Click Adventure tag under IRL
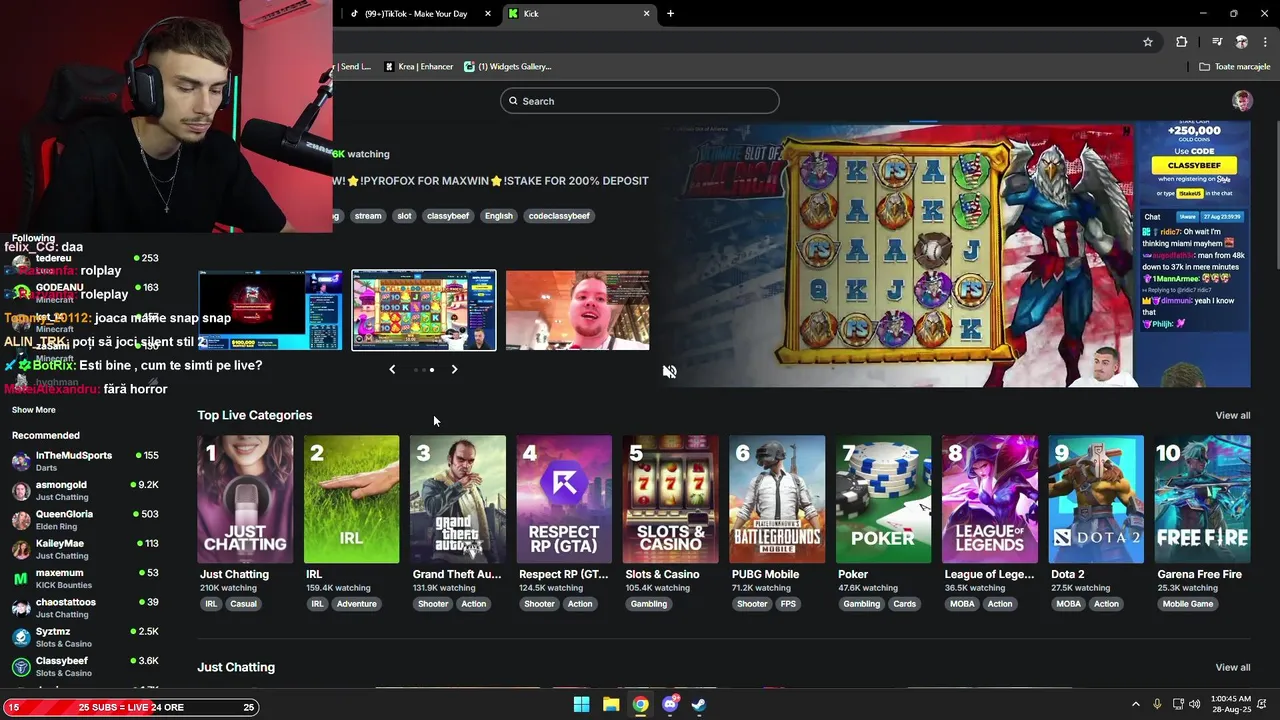 (x=356, y=604)
